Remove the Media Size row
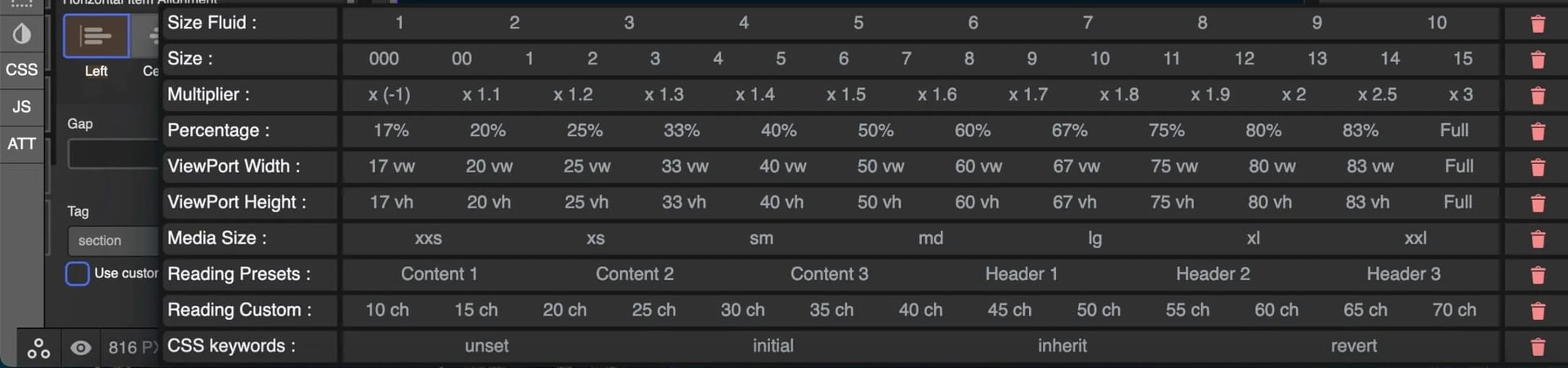 click(x=1537, y=239)
